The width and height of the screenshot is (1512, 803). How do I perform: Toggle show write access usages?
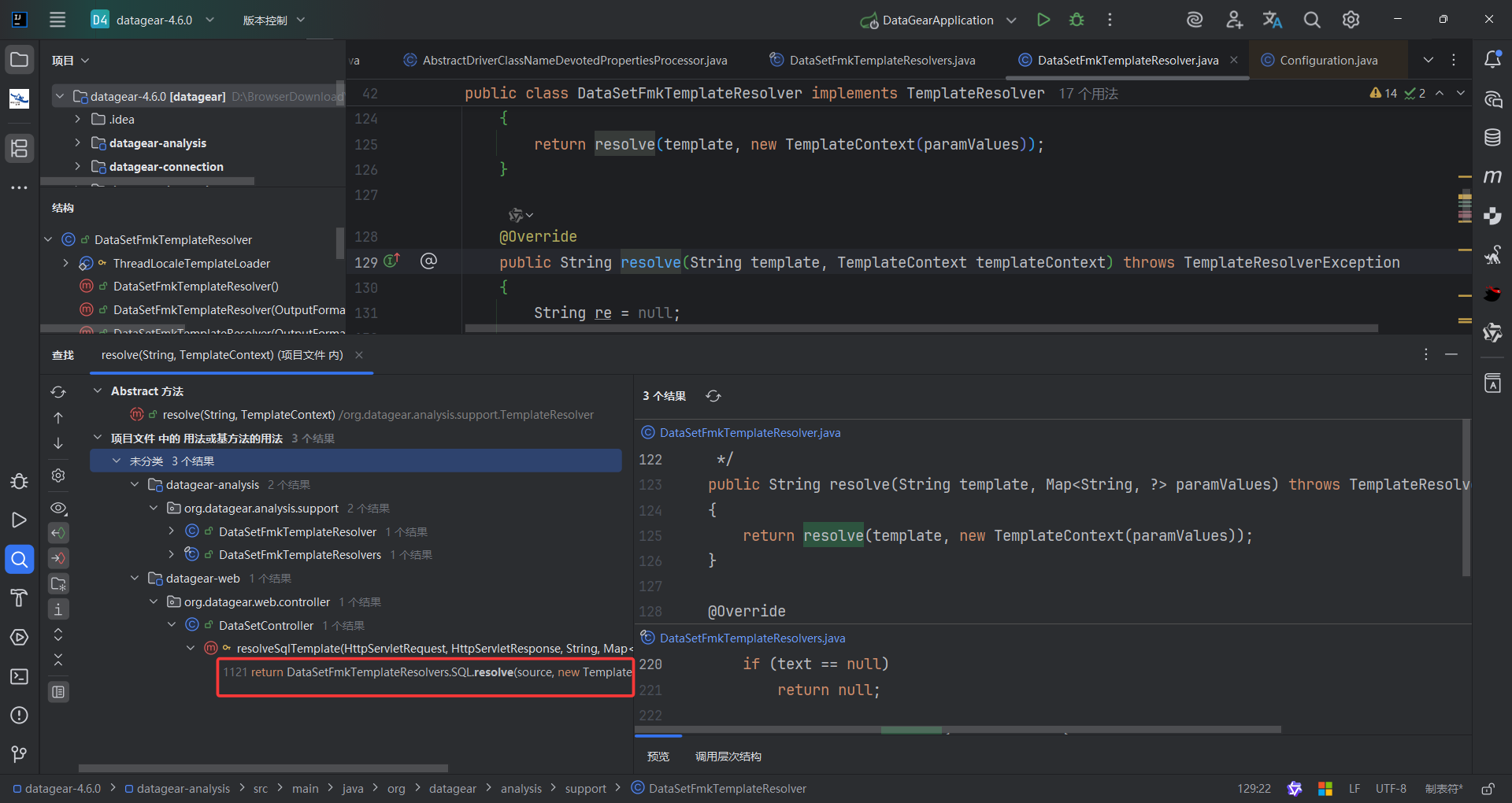58,558
